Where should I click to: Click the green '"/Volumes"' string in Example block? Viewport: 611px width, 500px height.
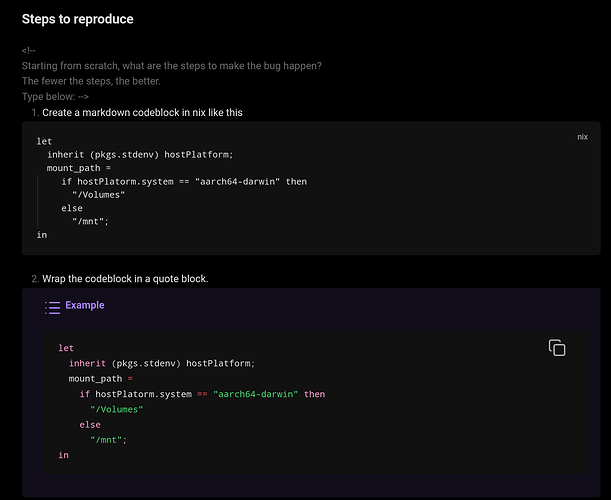117,410
